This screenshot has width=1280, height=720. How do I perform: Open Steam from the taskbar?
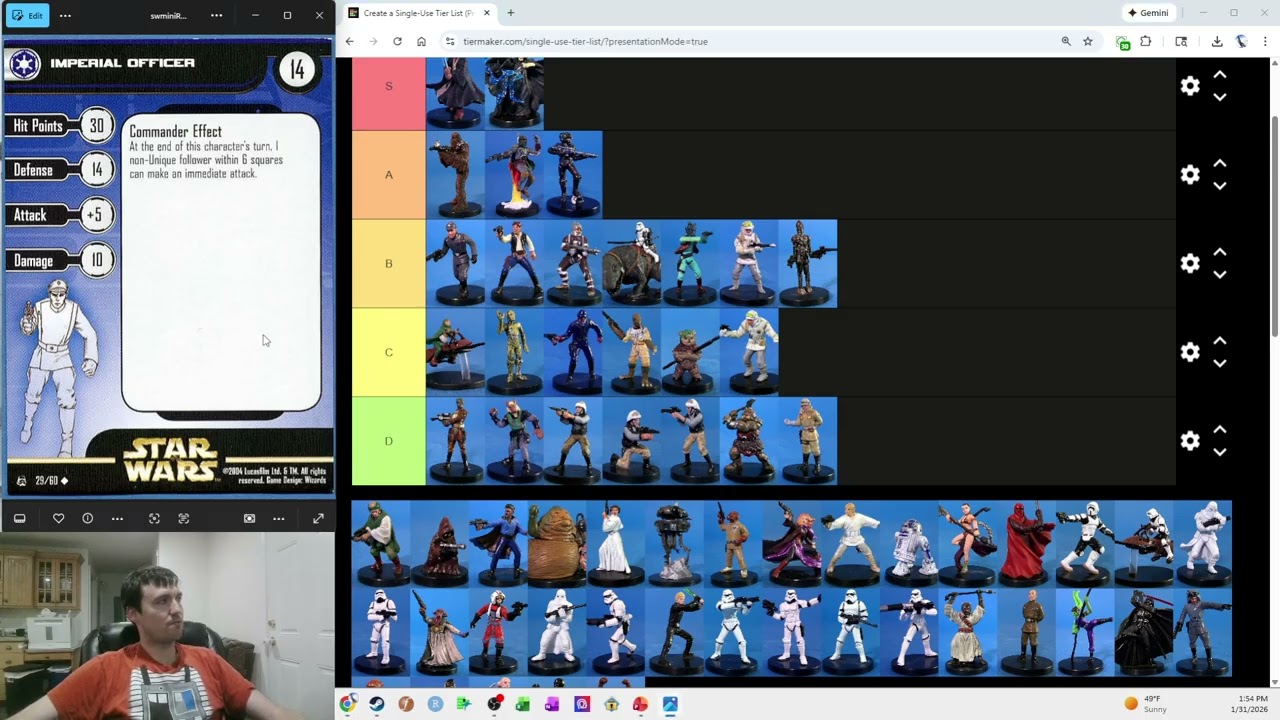tap(376, 704)
